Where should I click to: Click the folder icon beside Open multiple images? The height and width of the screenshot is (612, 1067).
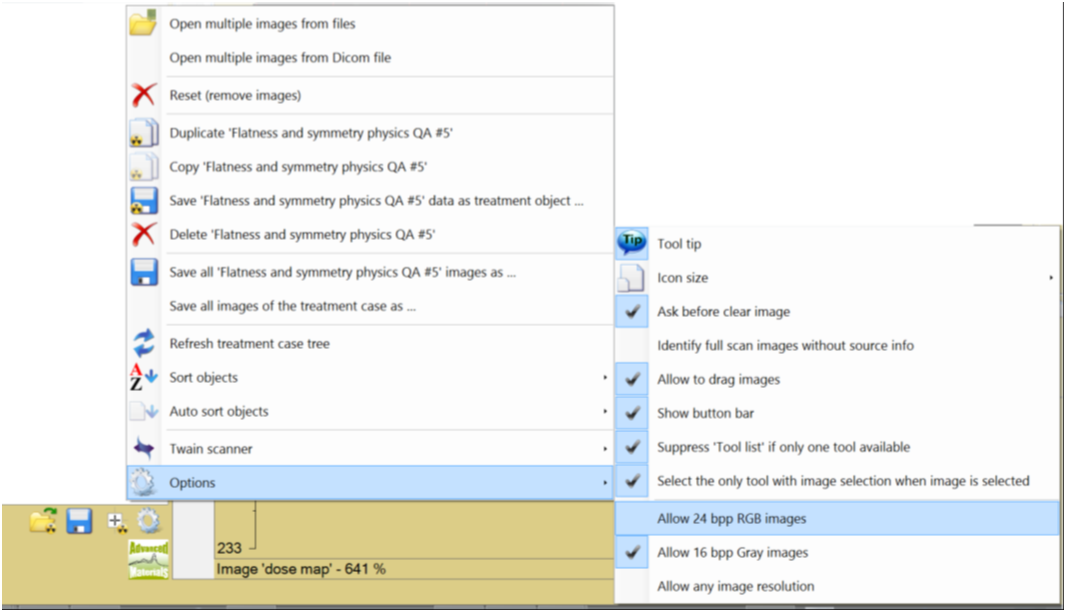143,22
